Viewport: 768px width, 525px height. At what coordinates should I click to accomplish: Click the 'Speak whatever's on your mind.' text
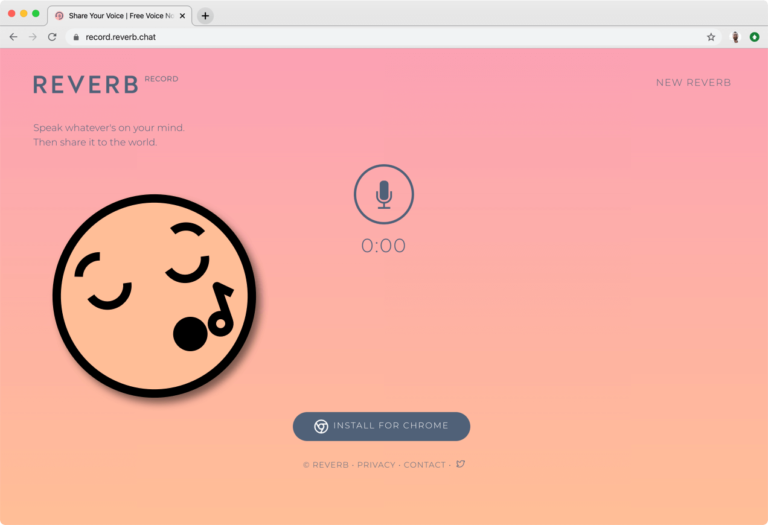[x=109, y=128]
